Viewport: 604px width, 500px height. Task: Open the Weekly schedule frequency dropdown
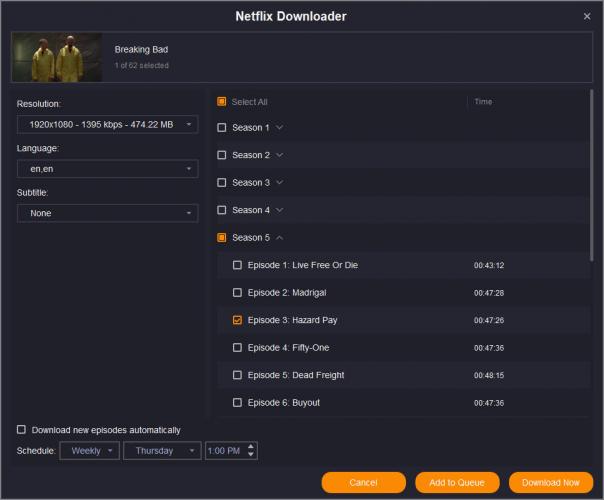(x=90, y=451)
